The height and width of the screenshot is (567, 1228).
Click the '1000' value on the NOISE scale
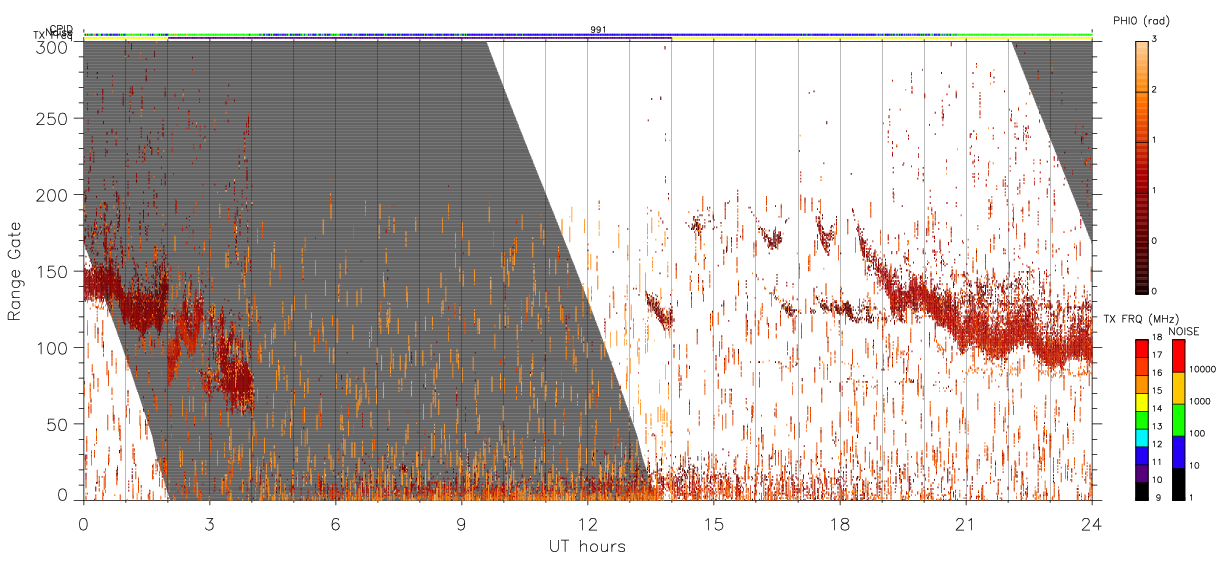pos(1199,401)
